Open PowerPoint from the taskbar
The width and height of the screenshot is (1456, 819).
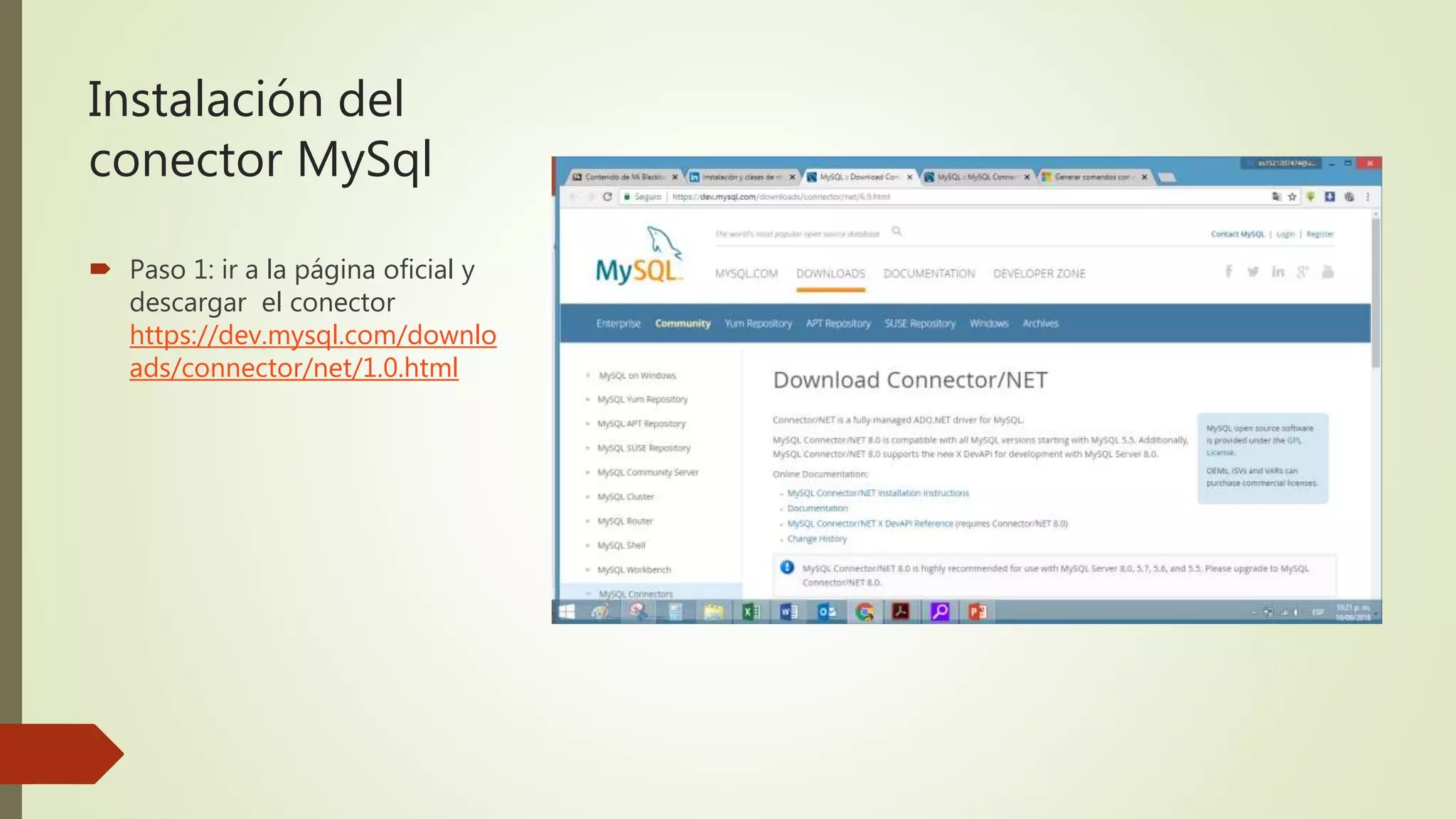coord(978,612)
